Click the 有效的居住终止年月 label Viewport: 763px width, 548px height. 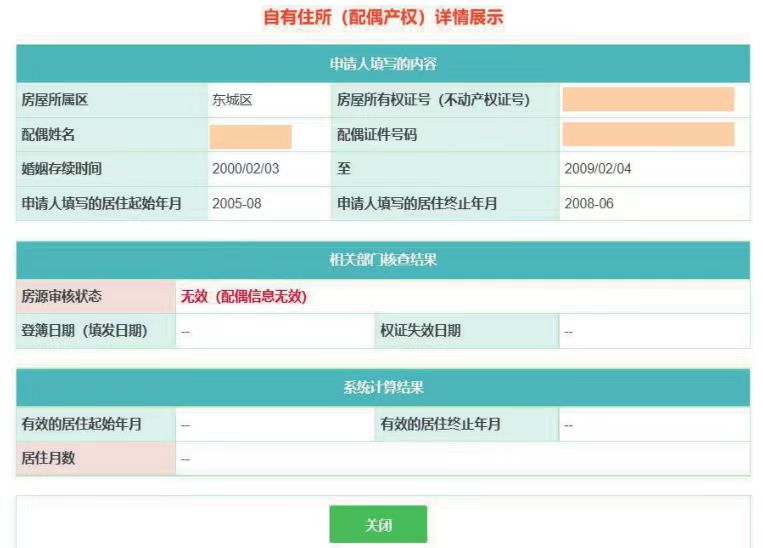point(440,425)
